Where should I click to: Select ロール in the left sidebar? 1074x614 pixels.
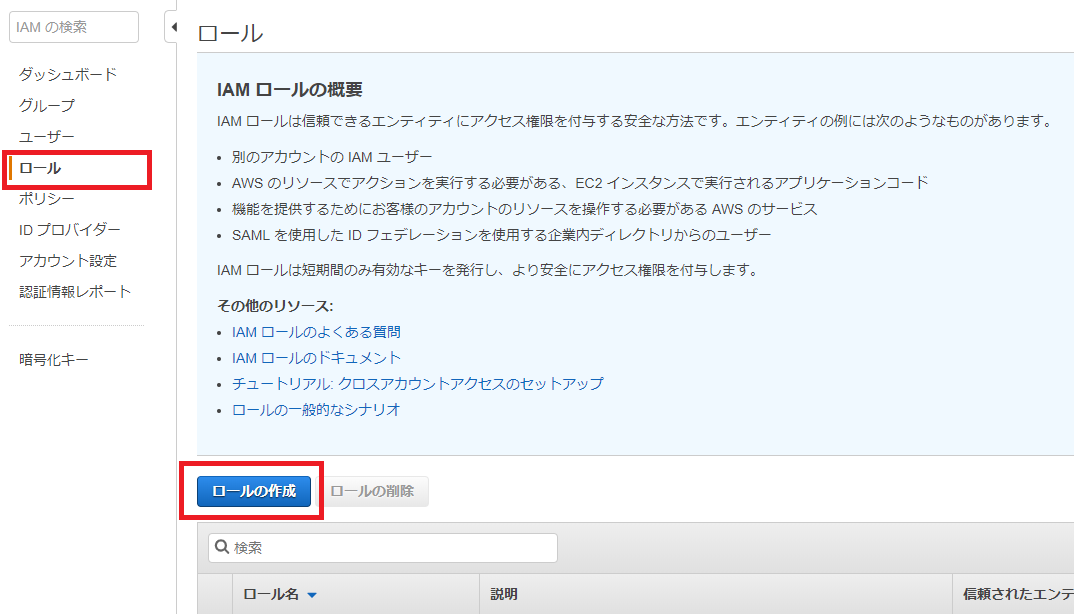(39, 167)
